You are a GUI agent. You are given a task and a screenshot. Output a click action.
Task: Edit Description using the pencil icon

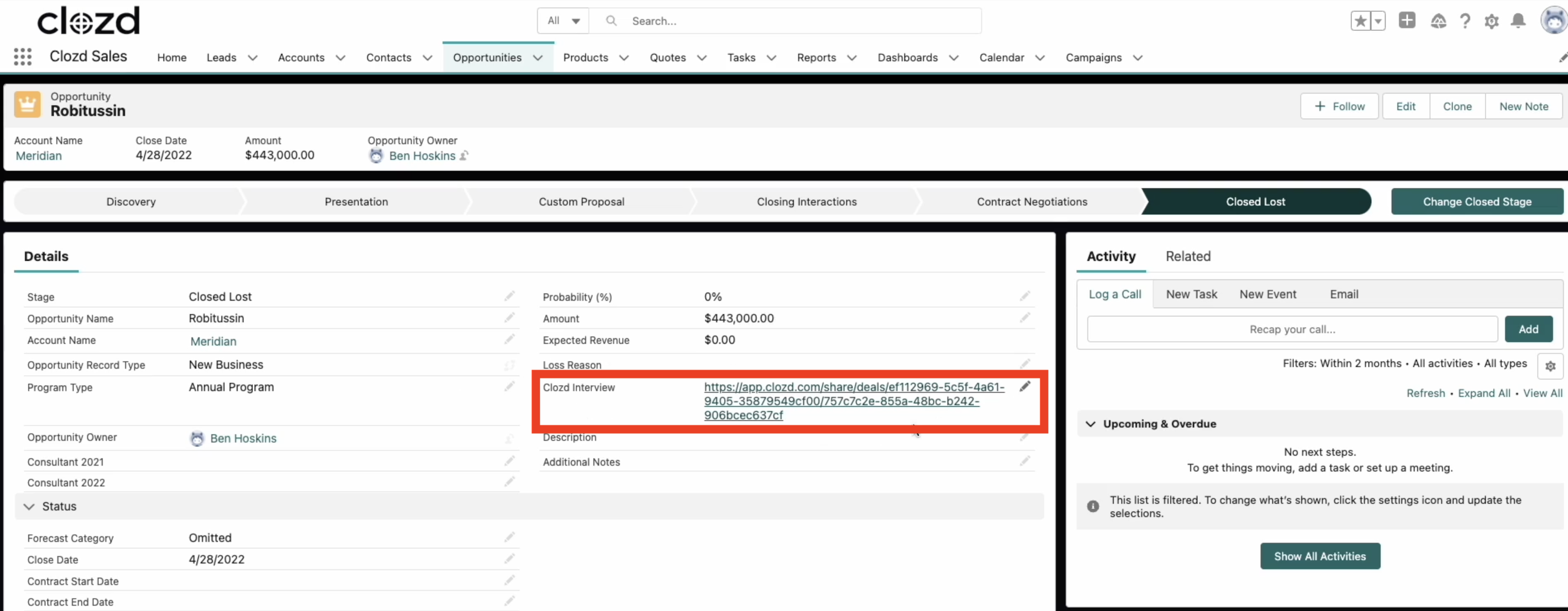pos(1025,436)
